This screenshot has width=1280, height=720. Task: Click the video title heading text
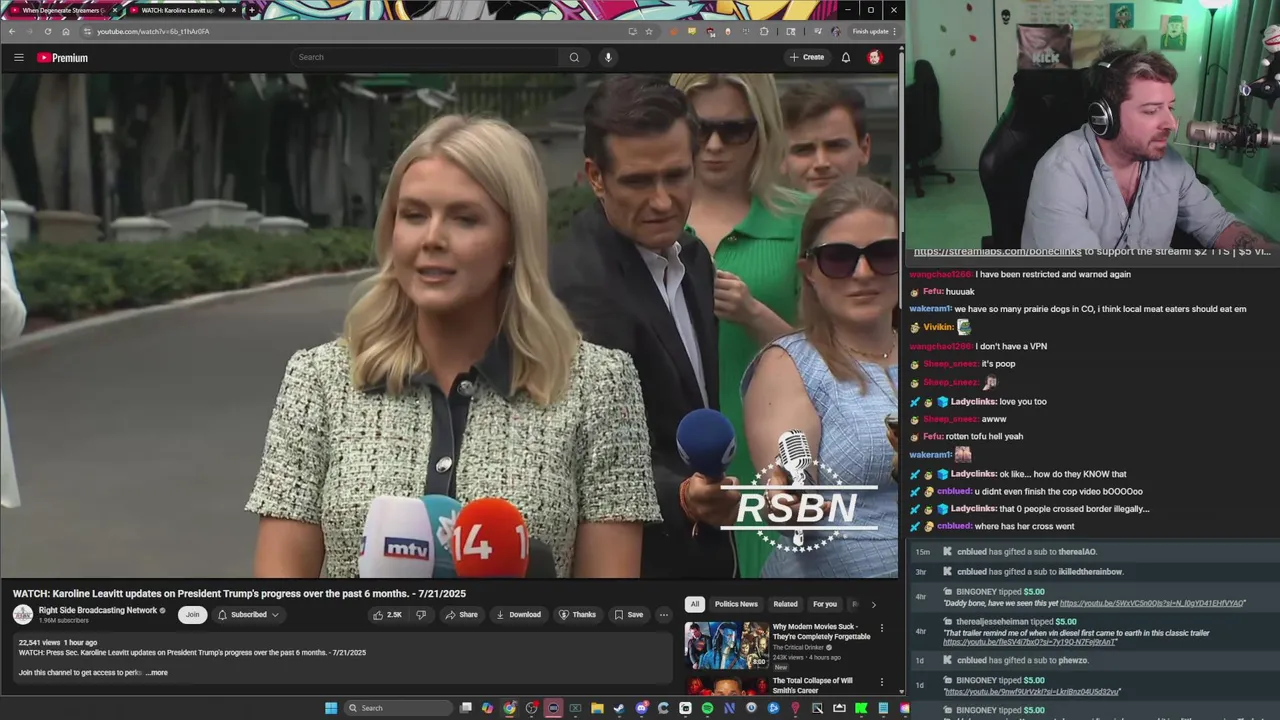coord(239,594)
